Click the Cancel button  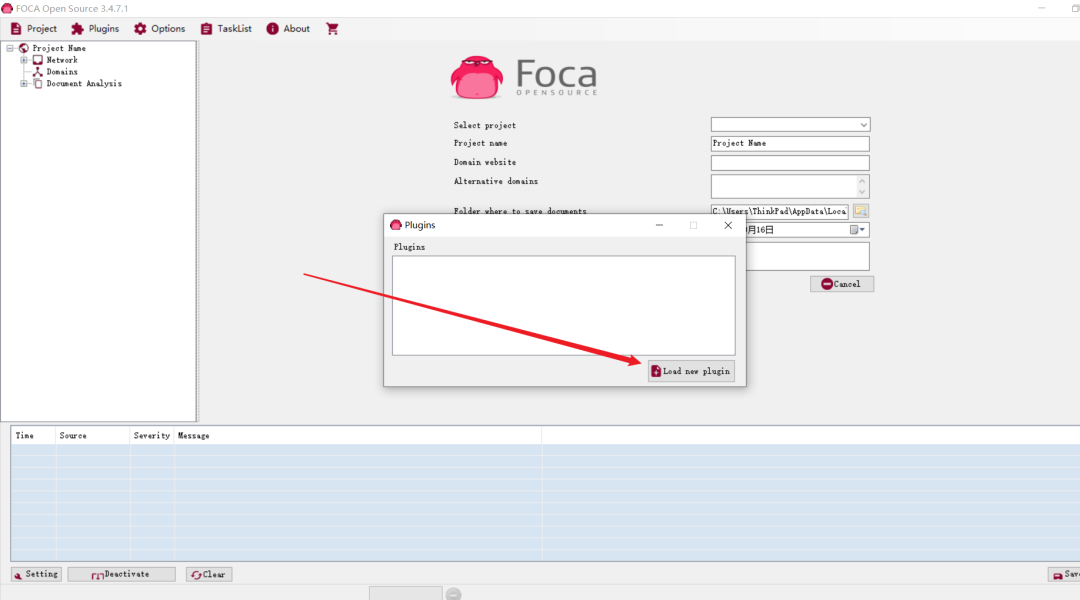tap(842, 284)
